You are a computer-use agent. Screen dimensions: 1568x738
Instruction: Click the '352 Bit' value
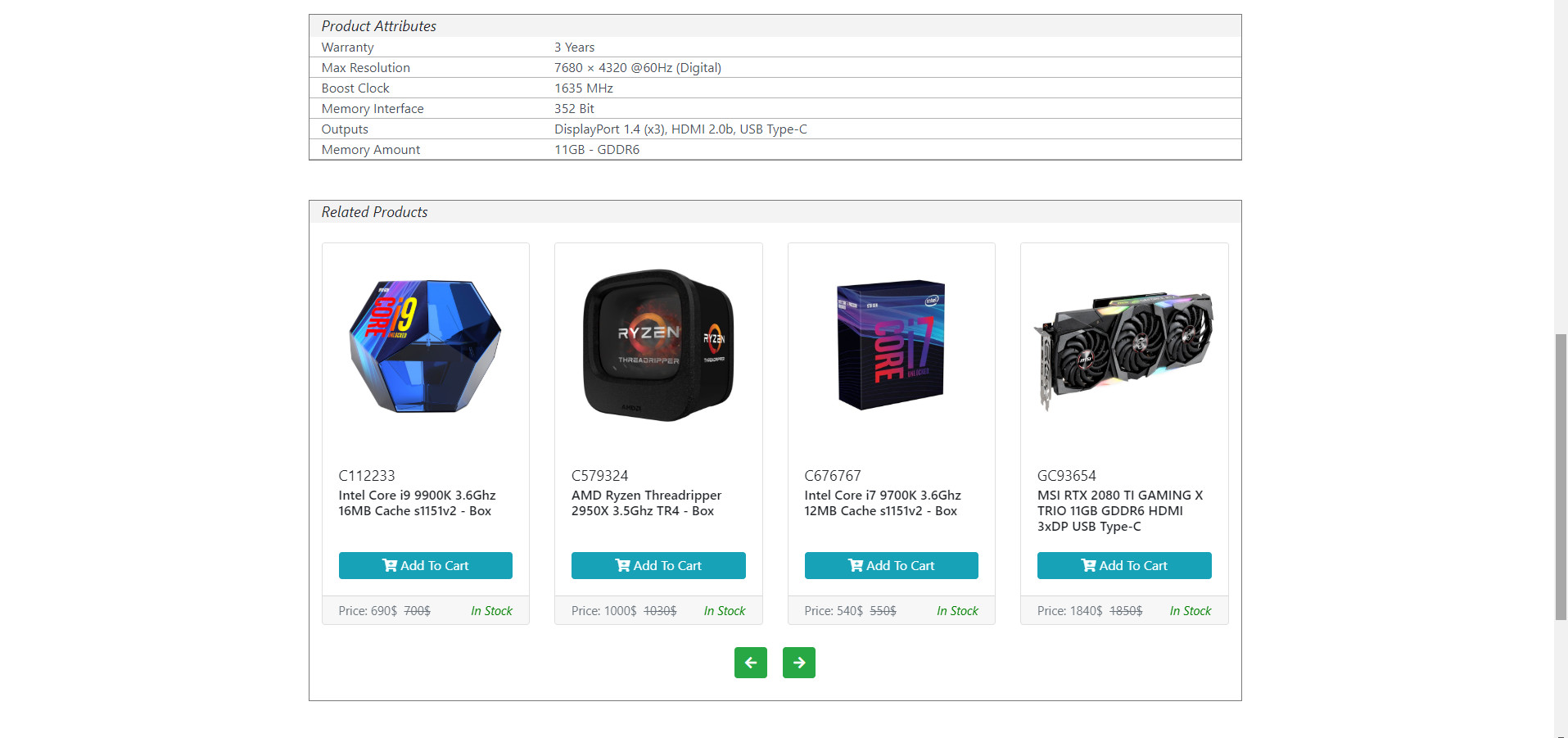pyautogui.click(x=574, y=109)
